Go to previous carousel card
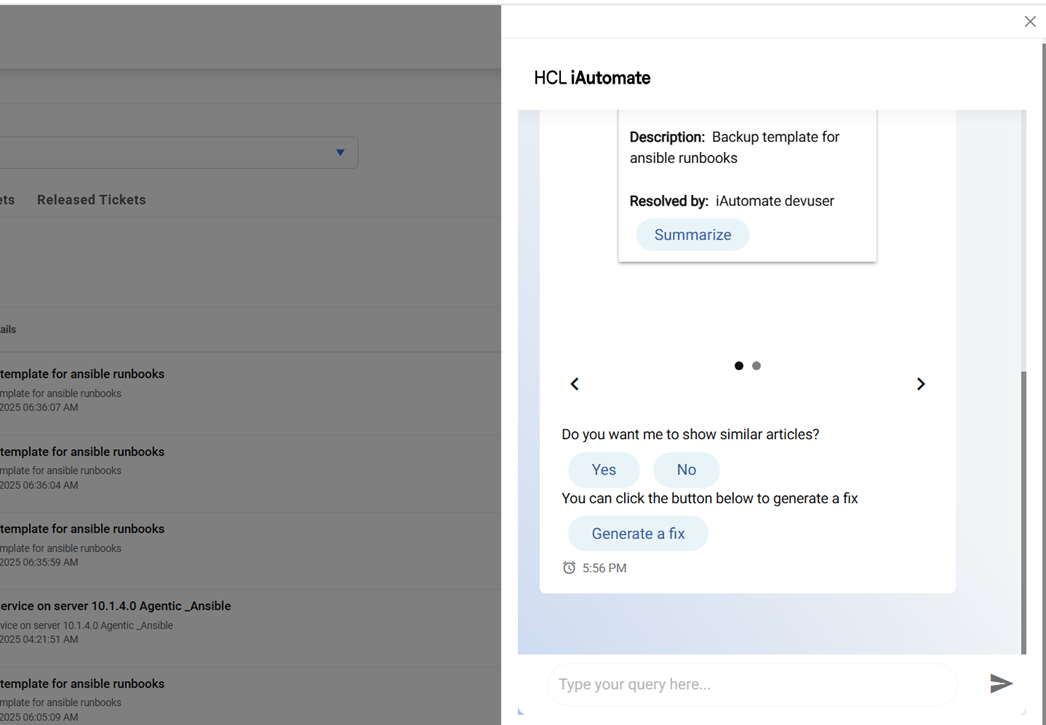 point(575,384)
